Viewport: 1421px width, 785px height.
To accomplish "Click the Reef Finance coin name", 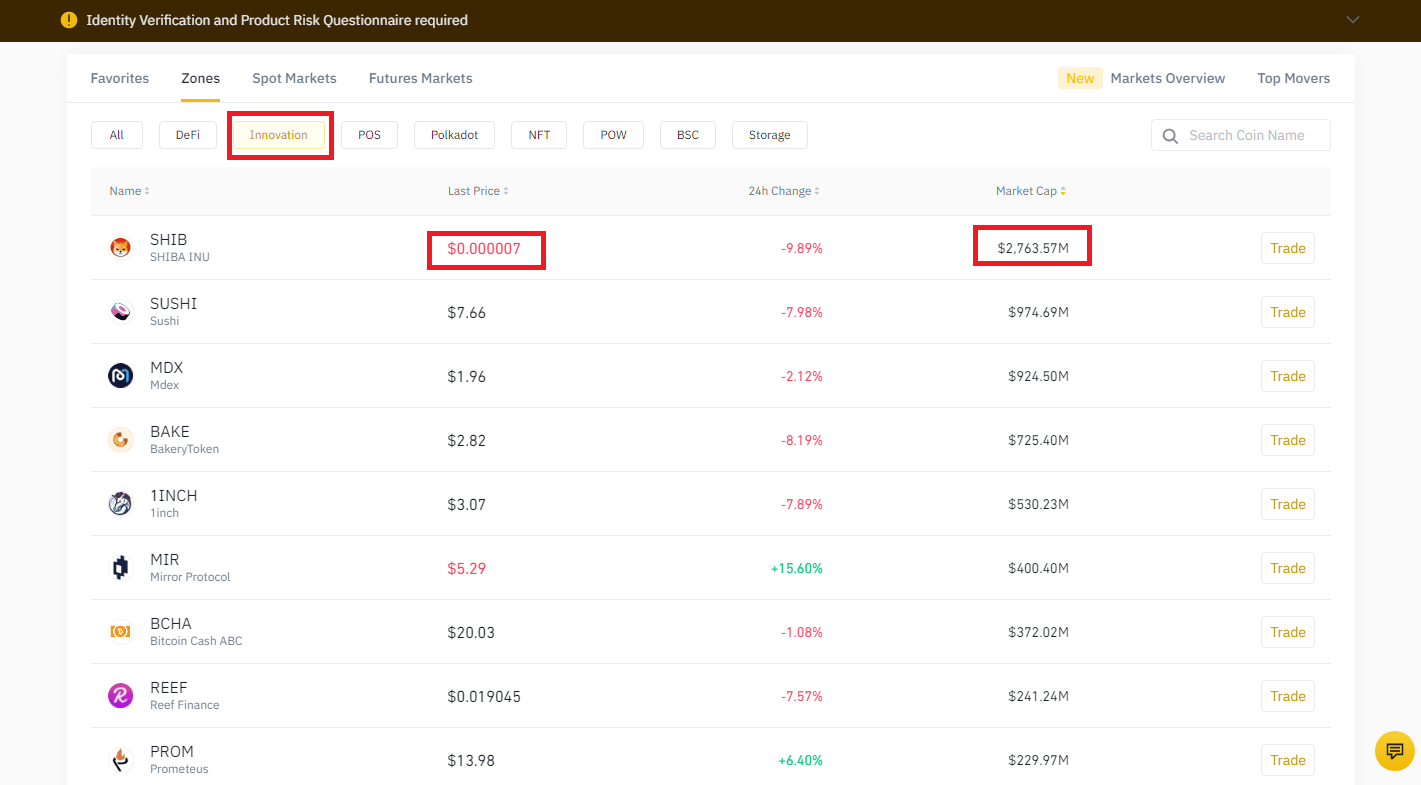I will click(x=185, y=705).
